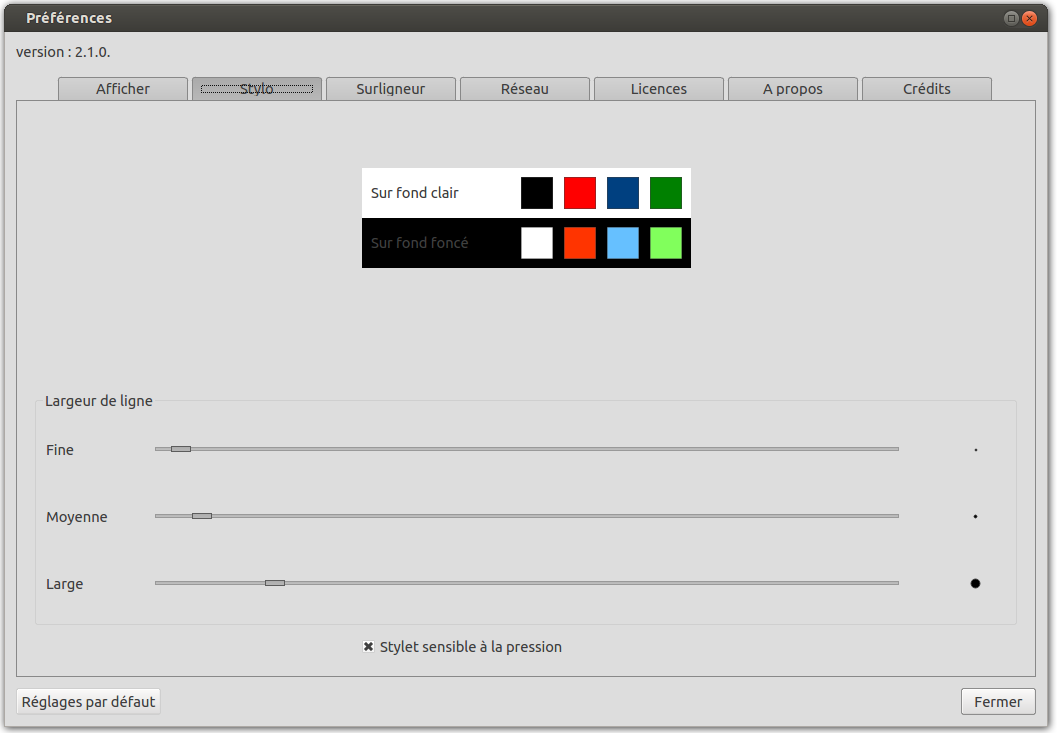
Task: Click the dark green swatch on light background
Action: (666, 193)
